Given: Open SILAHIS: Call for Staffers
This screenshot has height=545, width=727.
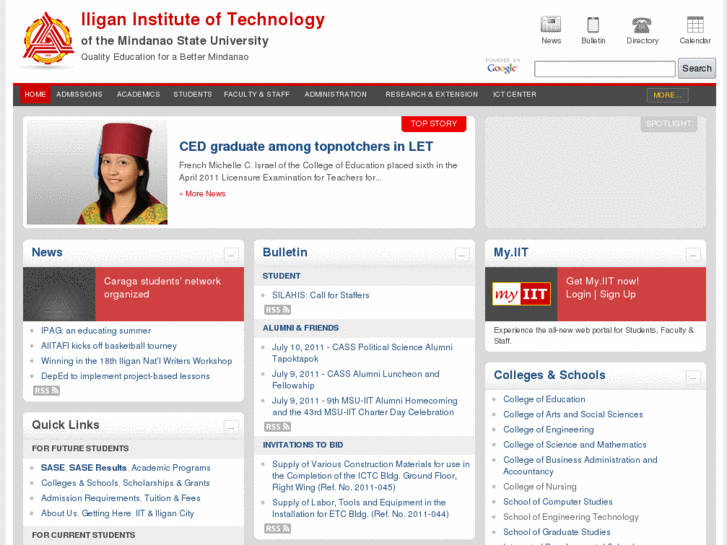Looking at the screenshot, I should click(321, 295).
